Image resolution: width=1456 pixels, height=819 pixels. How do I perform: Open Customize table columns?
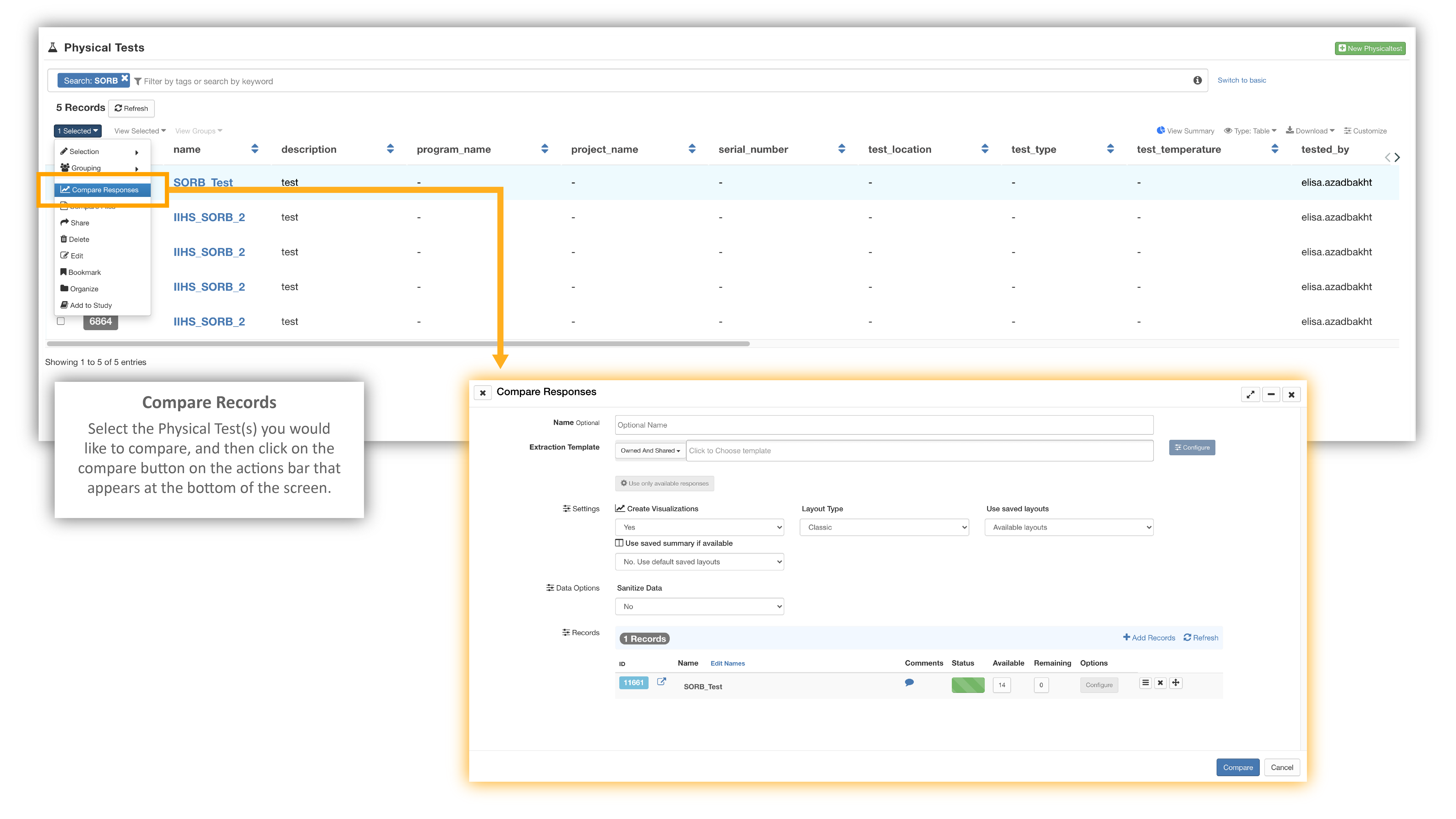click(x=1365, y=131)
